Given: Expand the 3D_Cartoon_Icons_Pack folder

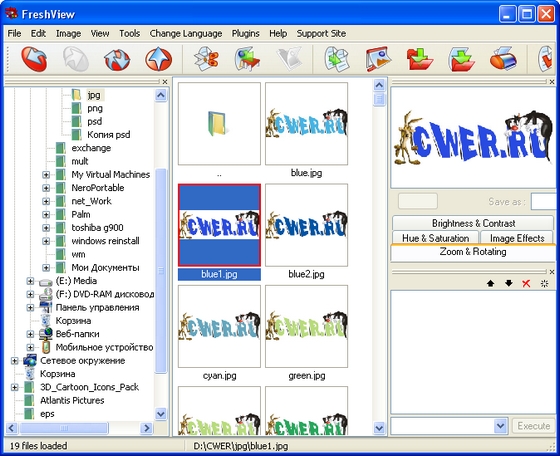Looking at the screenshot, I should [x=14, y=387].
